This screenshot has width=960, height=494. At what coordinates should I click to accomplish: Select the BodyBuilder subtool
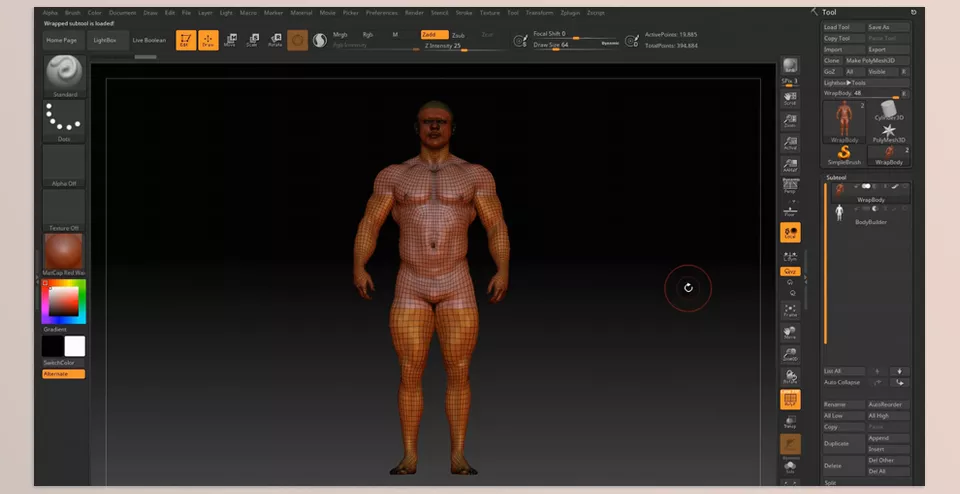pyautogui.click(x=871, y=213)
